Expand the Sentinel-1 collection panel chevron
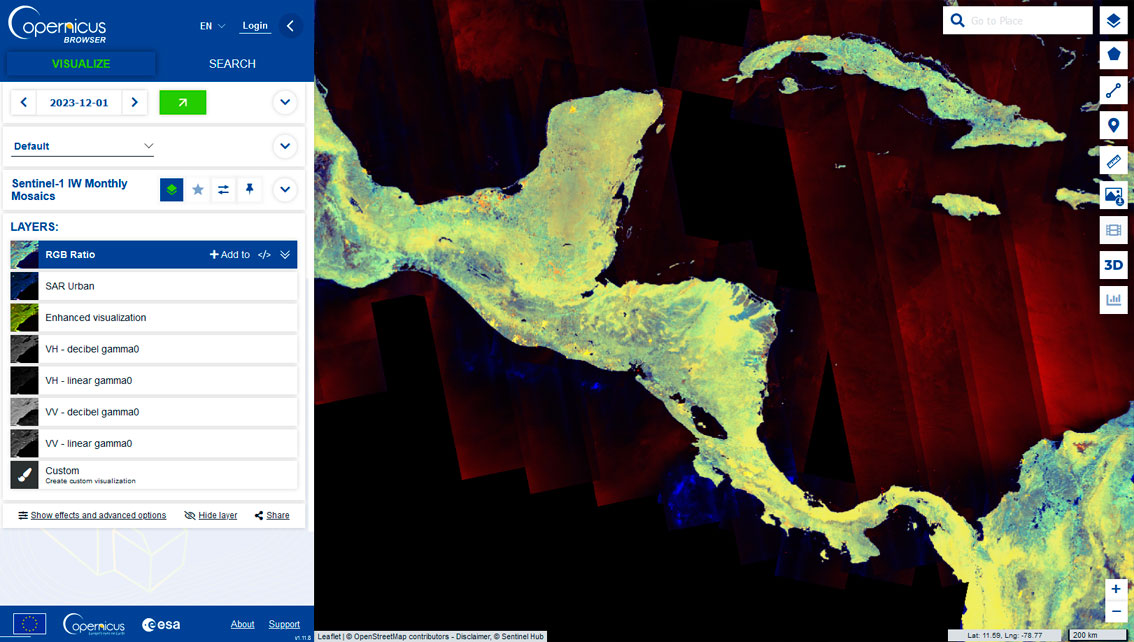This screenshot has width=1134, height=642. 285,189
